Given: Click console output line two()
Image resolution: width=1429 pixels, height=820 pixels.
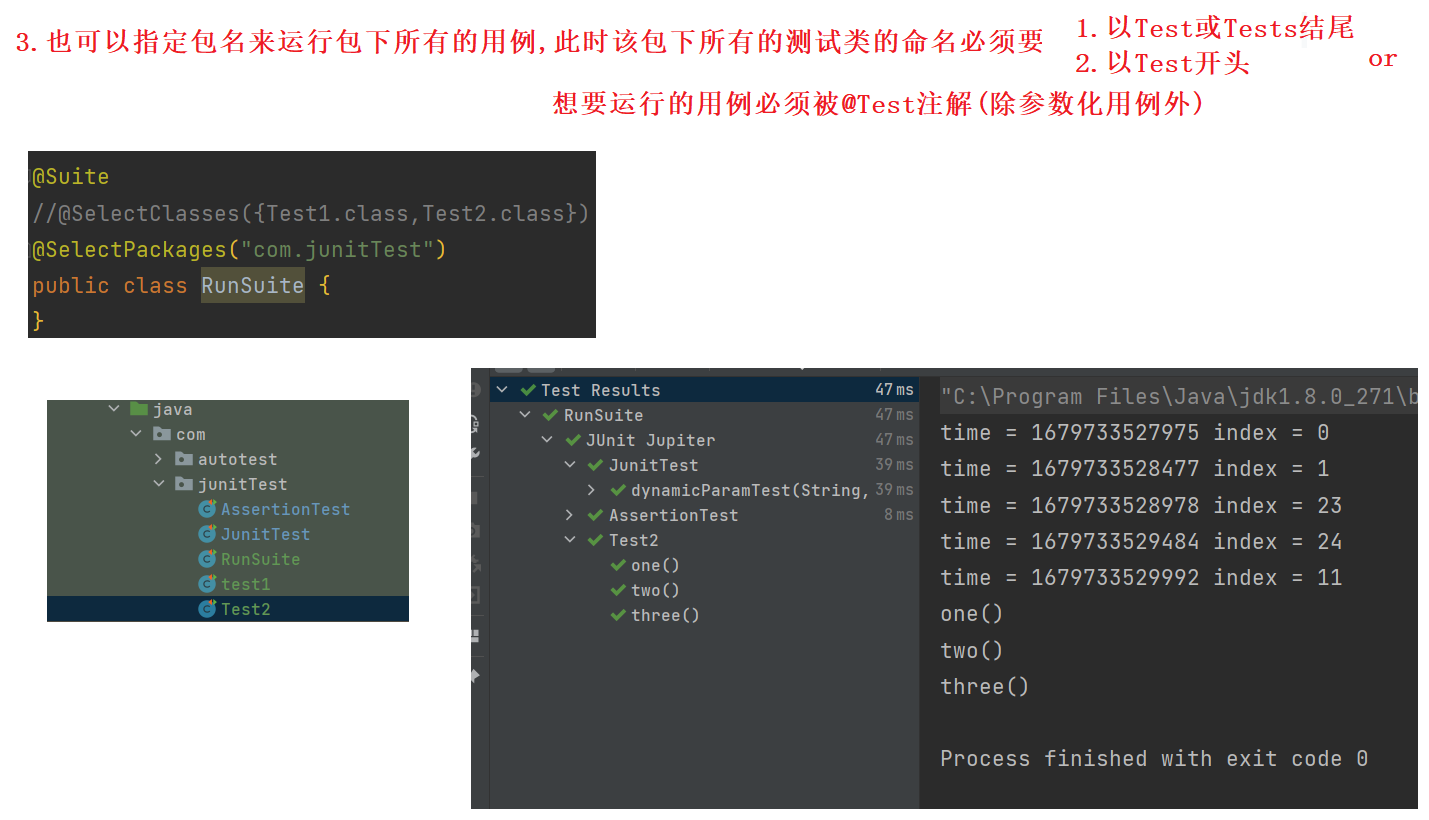Looking at the screenshot, I should [972, 650].
